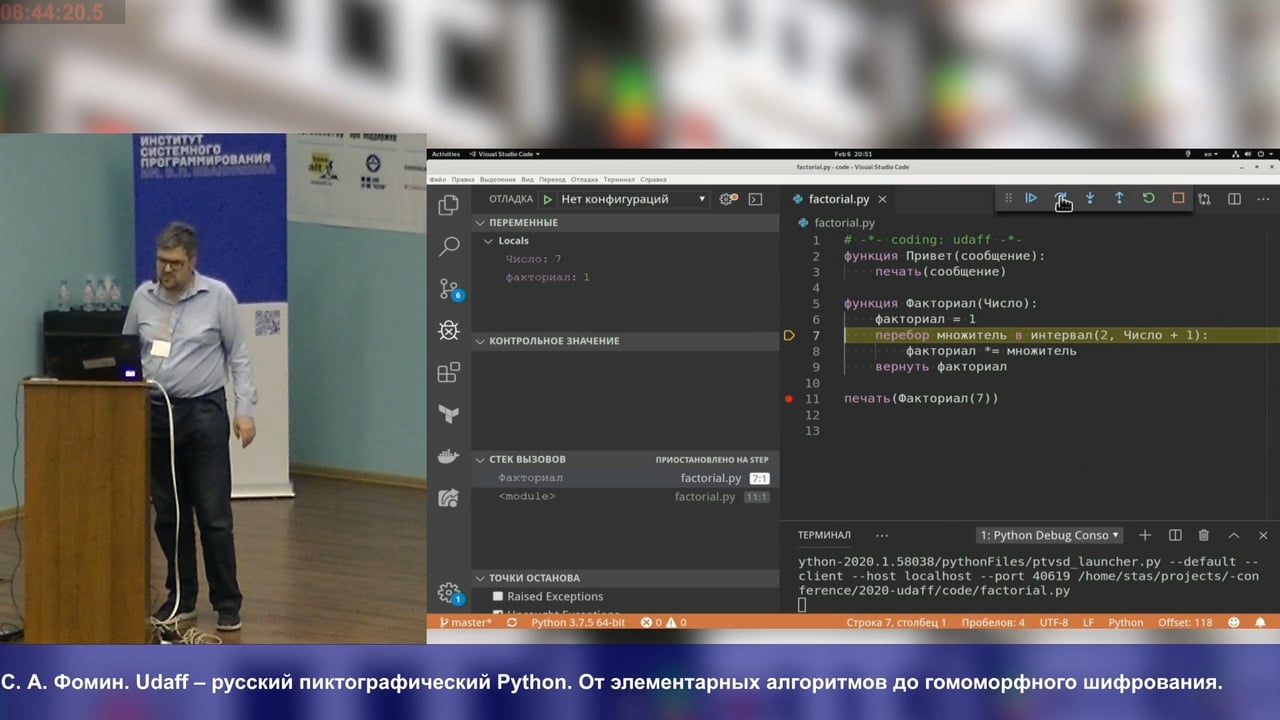Open the Debug Console icon

pos(755,199)
